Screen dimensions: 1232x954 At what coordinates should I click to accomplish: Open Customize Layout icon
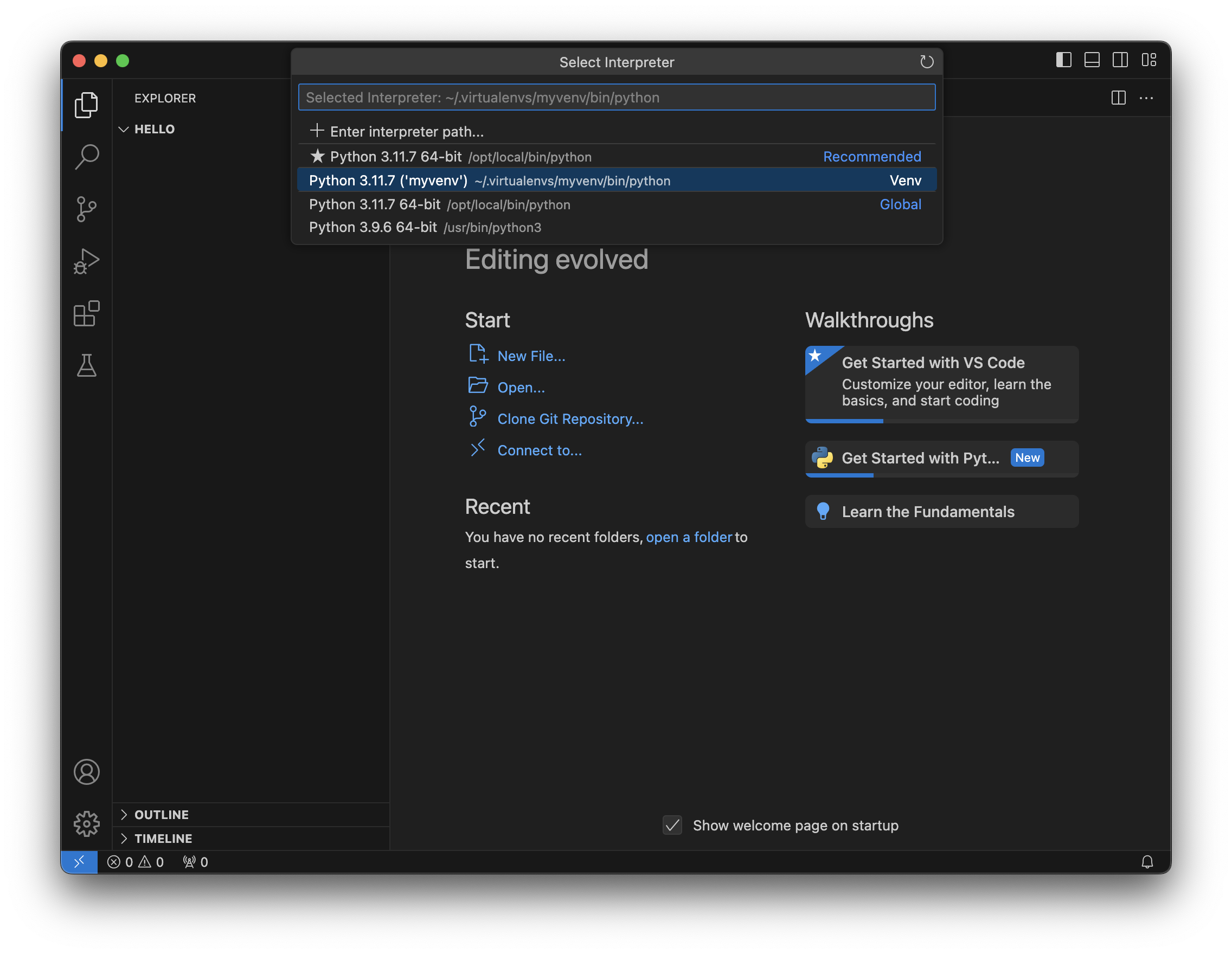[1148, 60]
